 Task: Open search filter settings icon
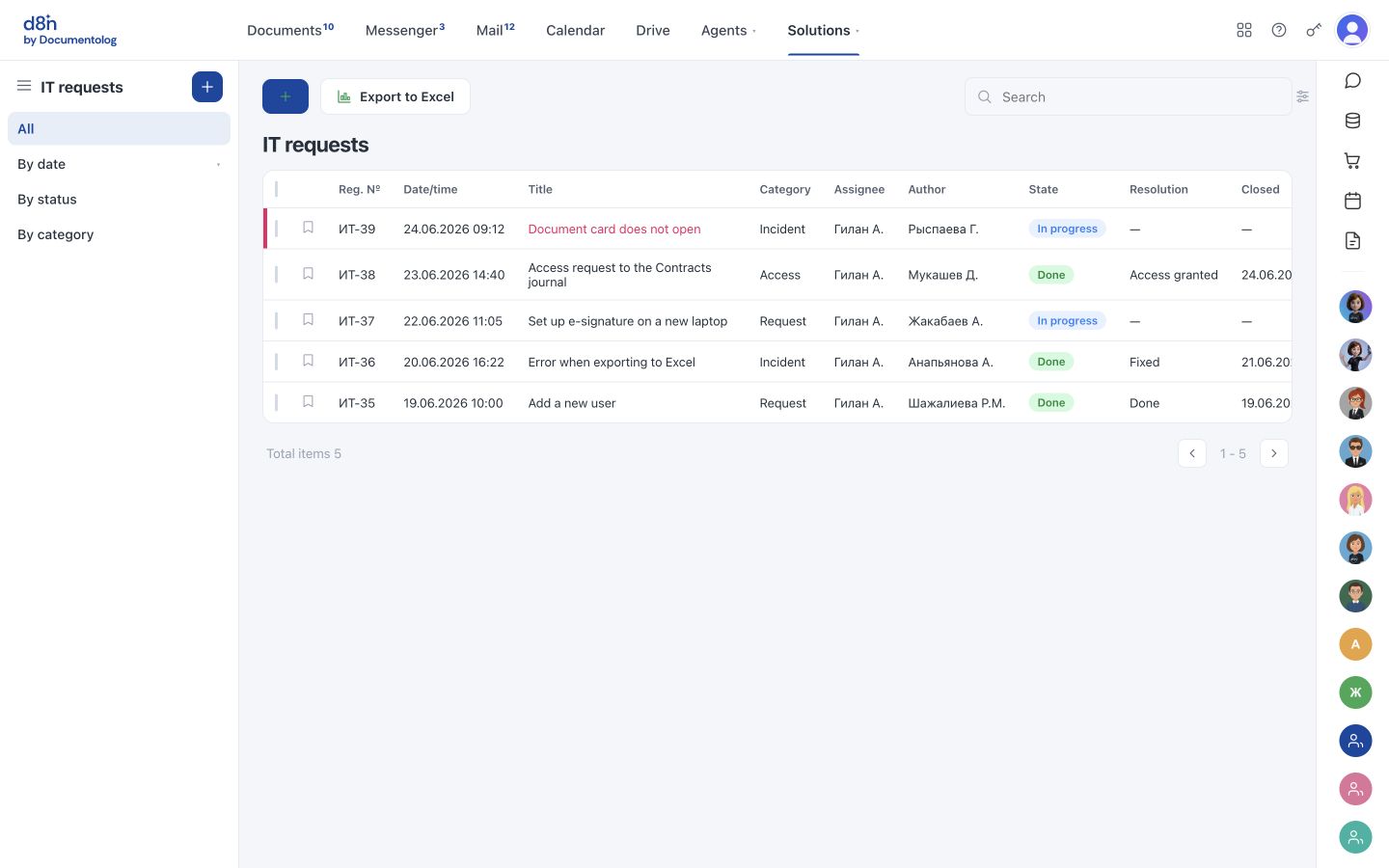(x=1303, y=96)
